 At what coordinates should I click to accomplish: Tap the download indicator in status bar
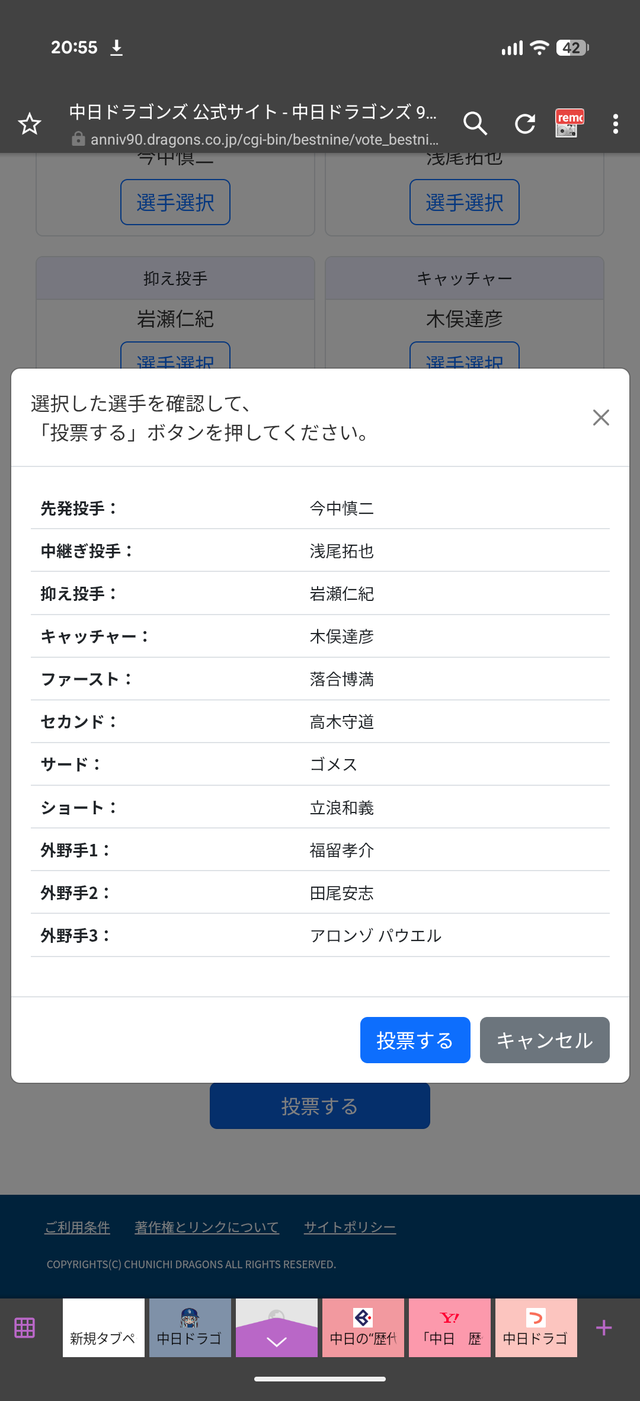click(116, 48)
